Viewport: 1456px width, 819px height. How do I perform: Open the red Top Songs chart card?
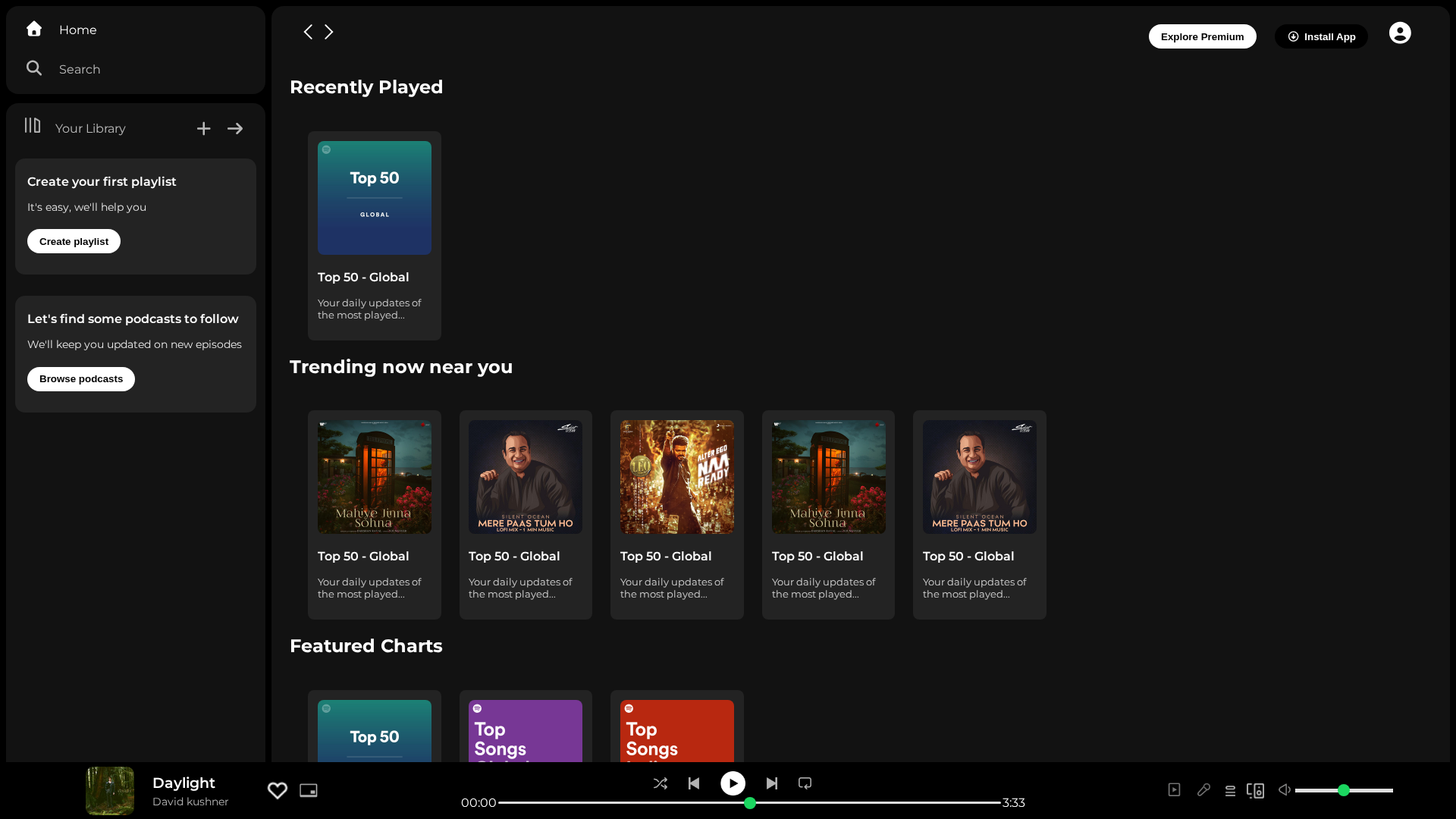click(x=677, y=726)
